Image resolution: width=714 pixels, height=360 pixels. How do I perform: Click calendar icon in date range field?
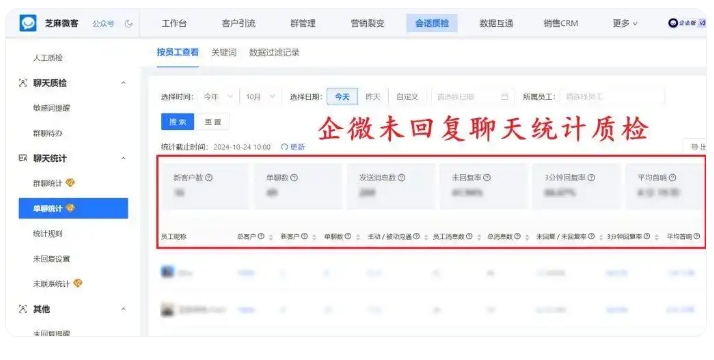(x=504, y=96)
